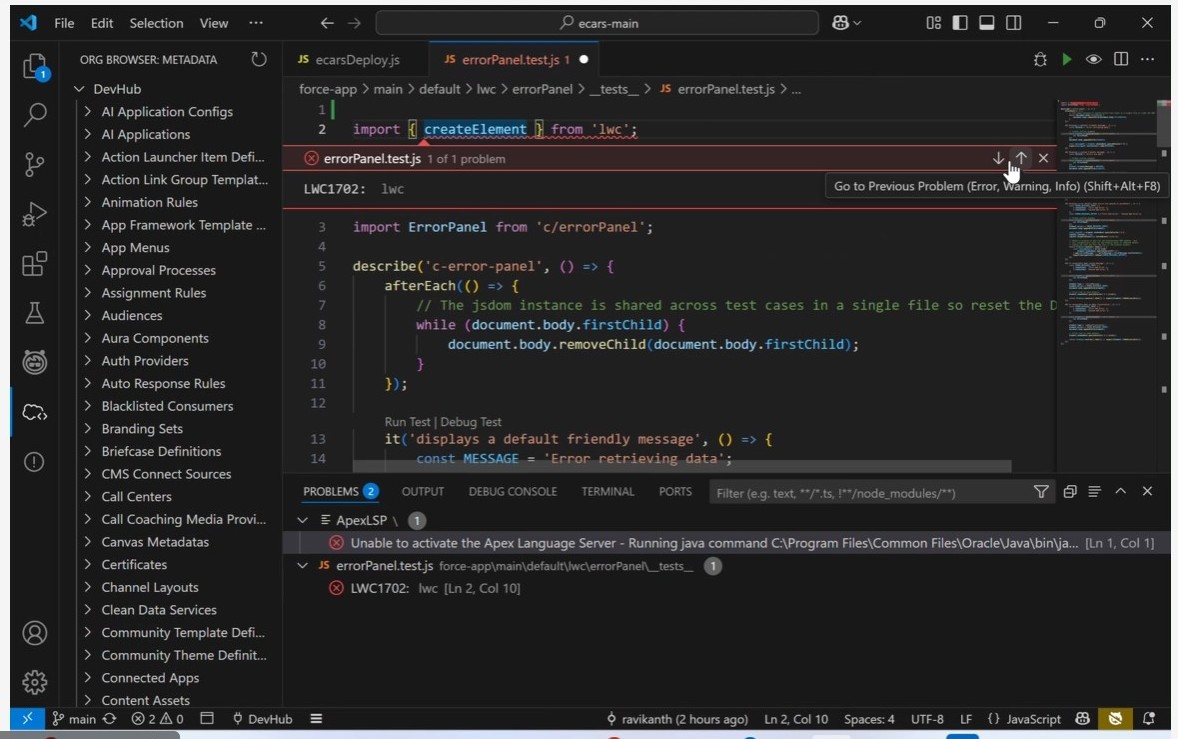Open the Extensions view
Viewport: 1178px width, 739px height.
coord(35,264)
